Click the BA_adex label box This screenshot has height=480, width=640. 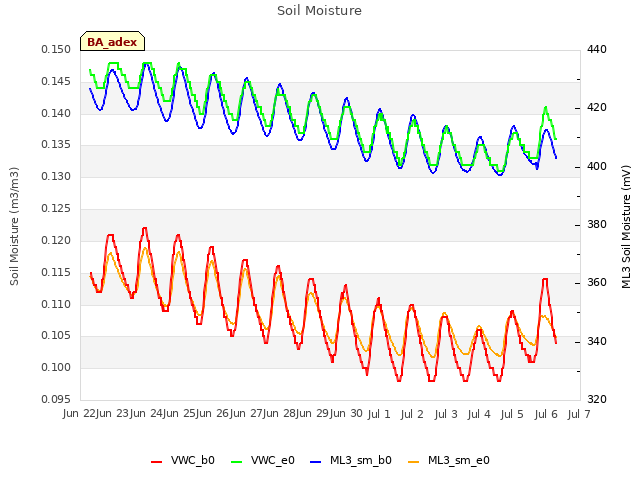click(x=112, y=41)
